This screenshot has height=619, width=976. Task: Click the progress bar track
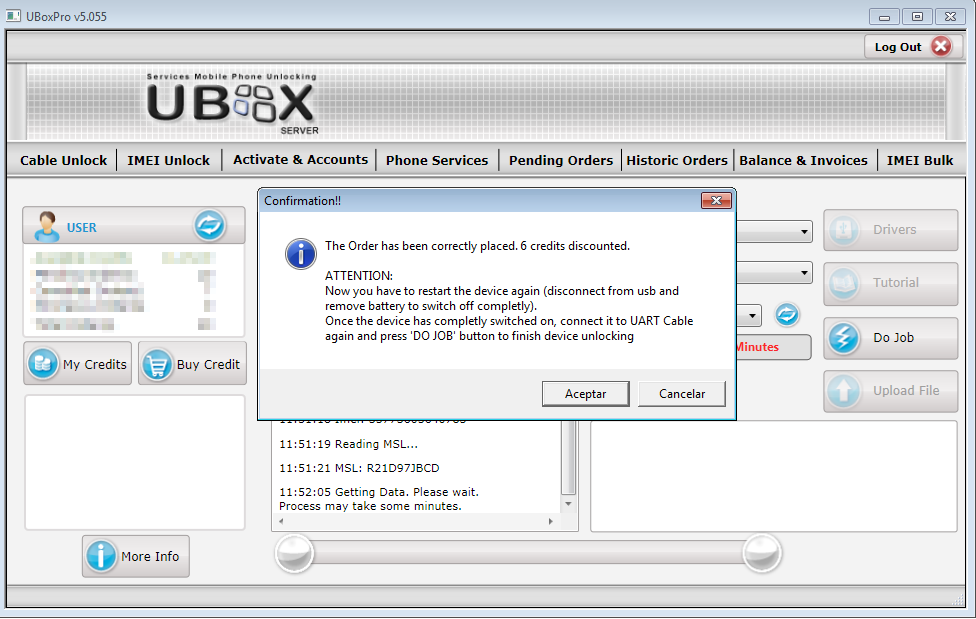(x=528, y=552)
